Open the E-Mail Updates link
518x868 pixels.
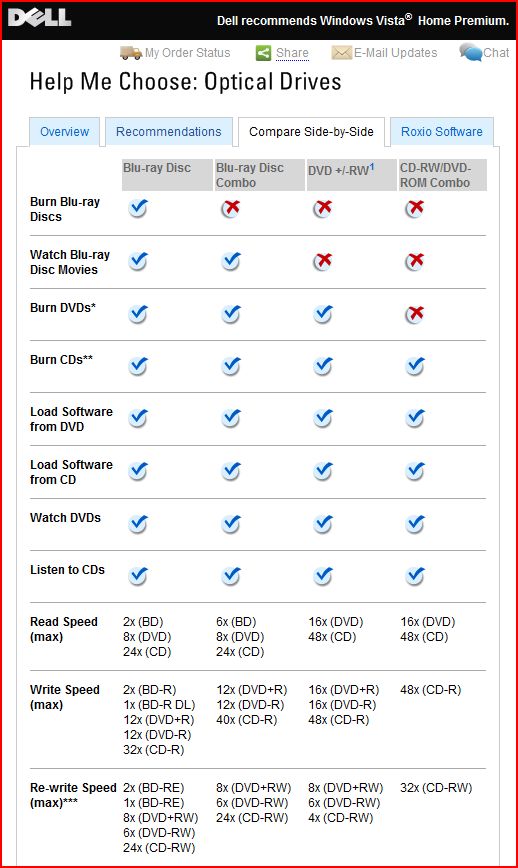tap(395, 53)
